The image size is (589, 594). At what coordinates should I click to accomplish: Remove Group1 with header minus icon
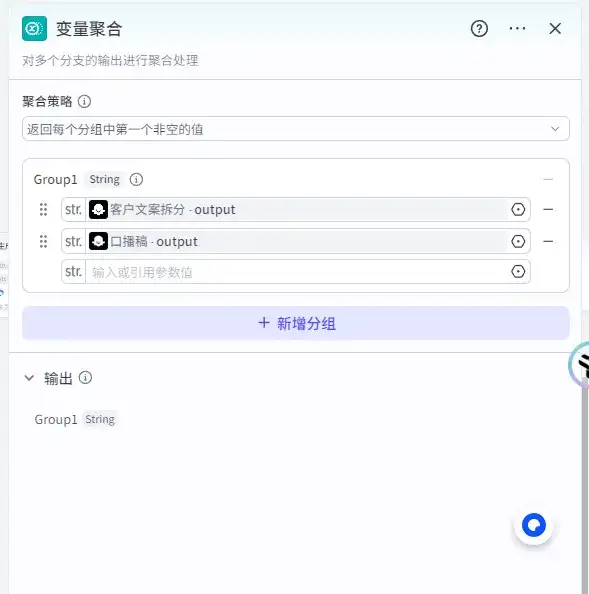pyautogui.click(x=548, y=179)
